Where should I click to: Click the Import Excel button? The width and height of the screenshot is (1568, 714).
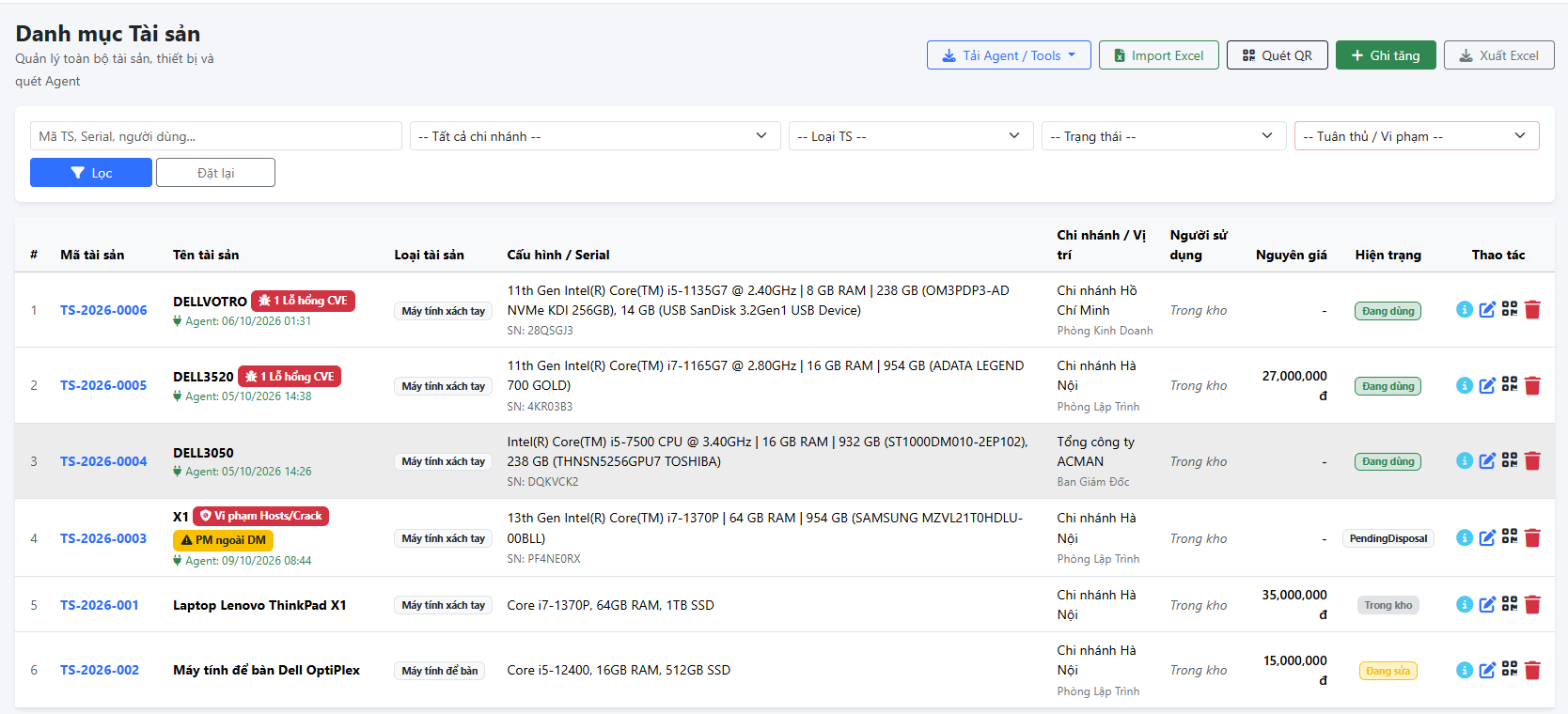coord(1159,55)
